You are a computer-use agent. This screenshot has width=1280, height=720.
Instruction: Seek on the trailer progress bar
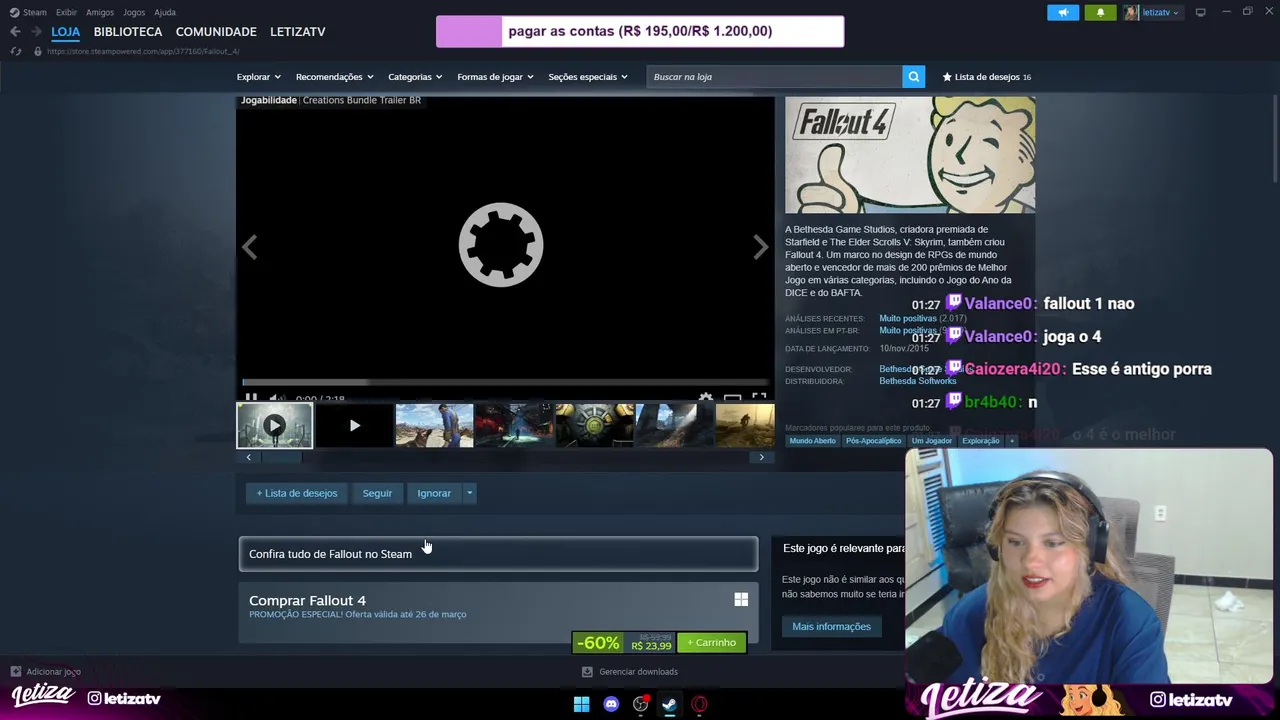tap(505, 382)
